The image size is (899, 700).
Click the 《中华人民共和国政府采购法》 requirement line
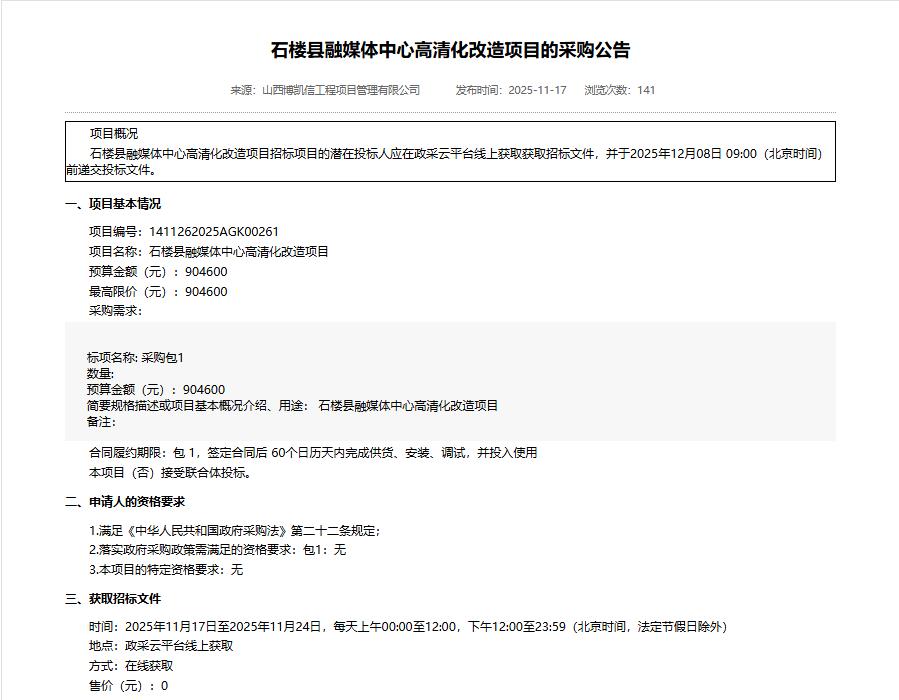point(235,530)
